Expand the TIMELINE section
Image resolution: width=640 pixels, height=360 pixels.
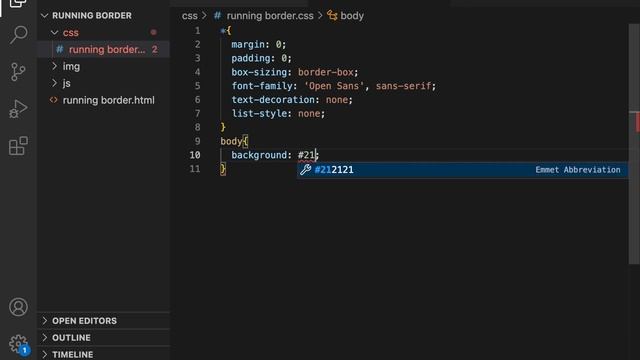pyautogui.click(x=44, y=354)
